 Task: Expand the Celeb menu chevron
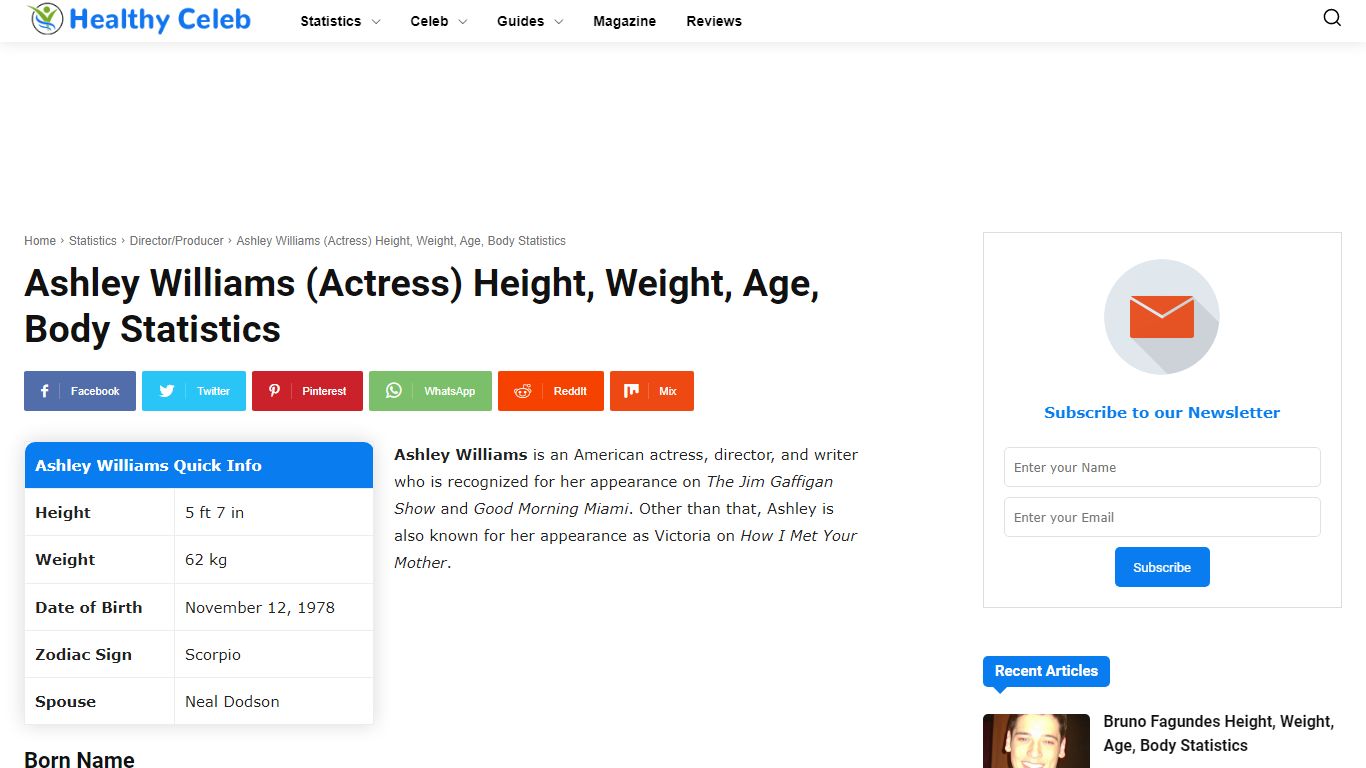coord(463,21)
